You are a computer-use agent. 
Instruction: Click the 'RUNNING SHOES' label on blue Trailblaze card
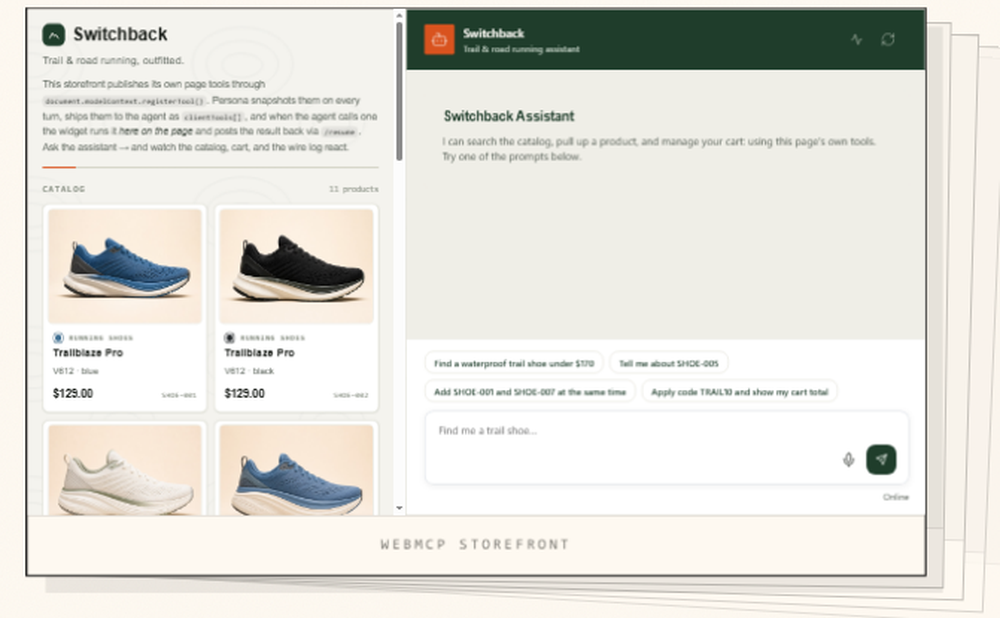(x=101, y=338)
